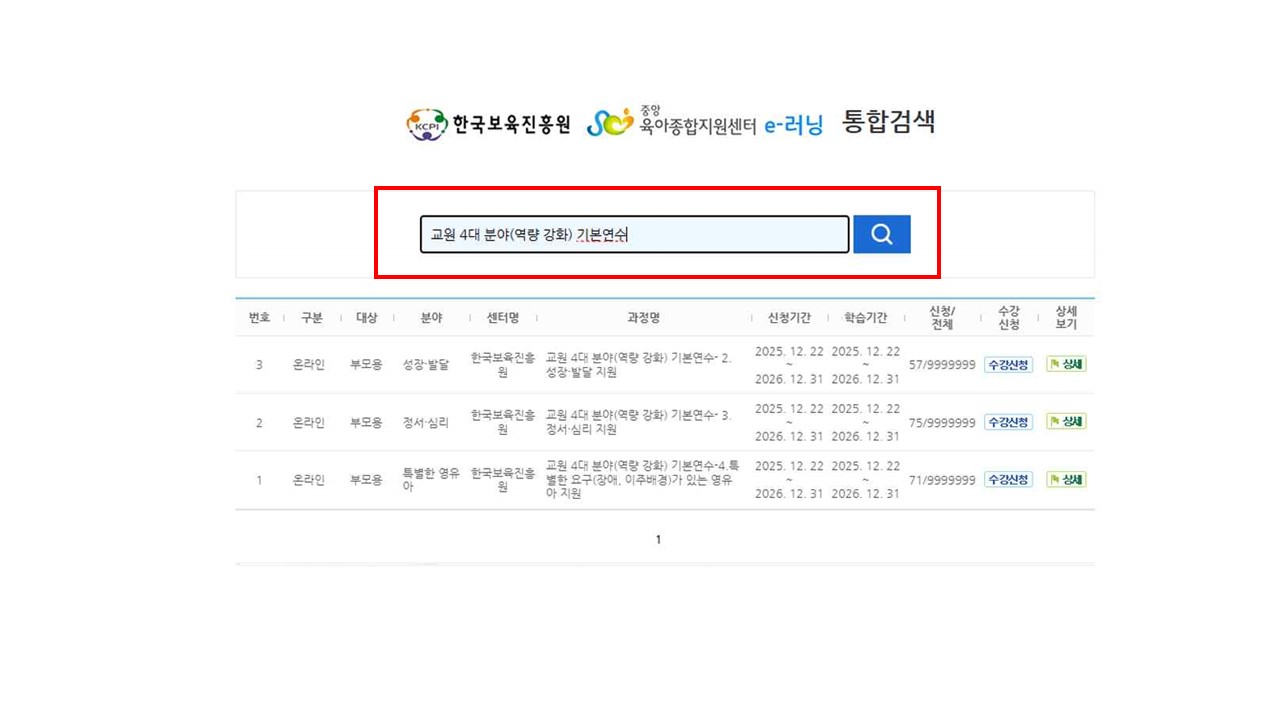Click the 신청기간 column header
The image size is (1280, 720).
pyautogui.click(x=789, y=318)
